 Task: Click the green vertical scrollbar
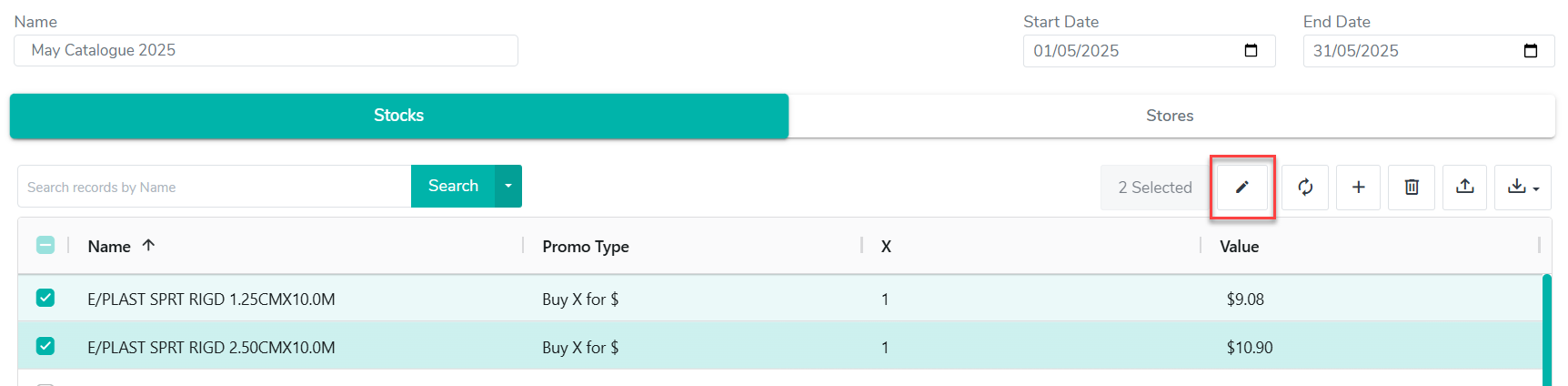coord(1547,330)
